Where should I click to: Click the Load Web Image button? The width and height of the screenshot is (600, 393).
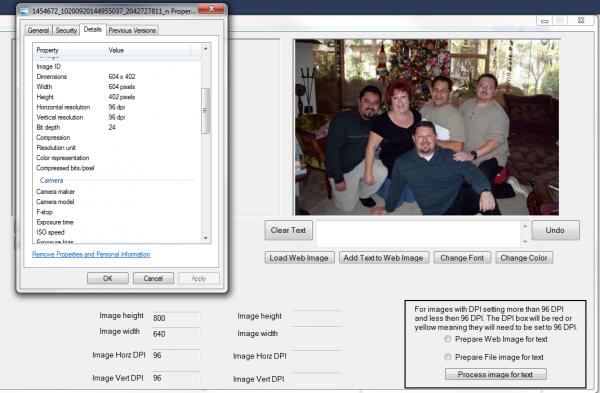(299, 258)
